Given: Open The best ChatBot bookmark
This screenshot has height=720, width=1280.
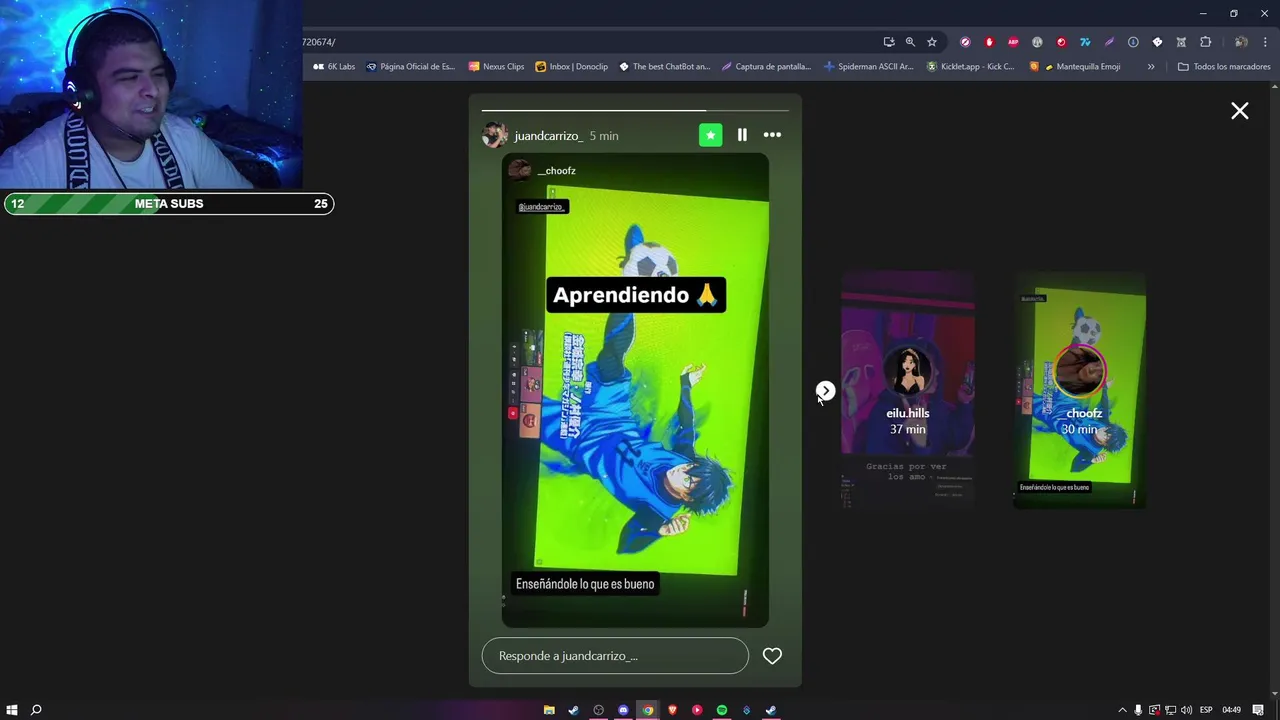Looking at the screenshot, I should coord(664,67).
